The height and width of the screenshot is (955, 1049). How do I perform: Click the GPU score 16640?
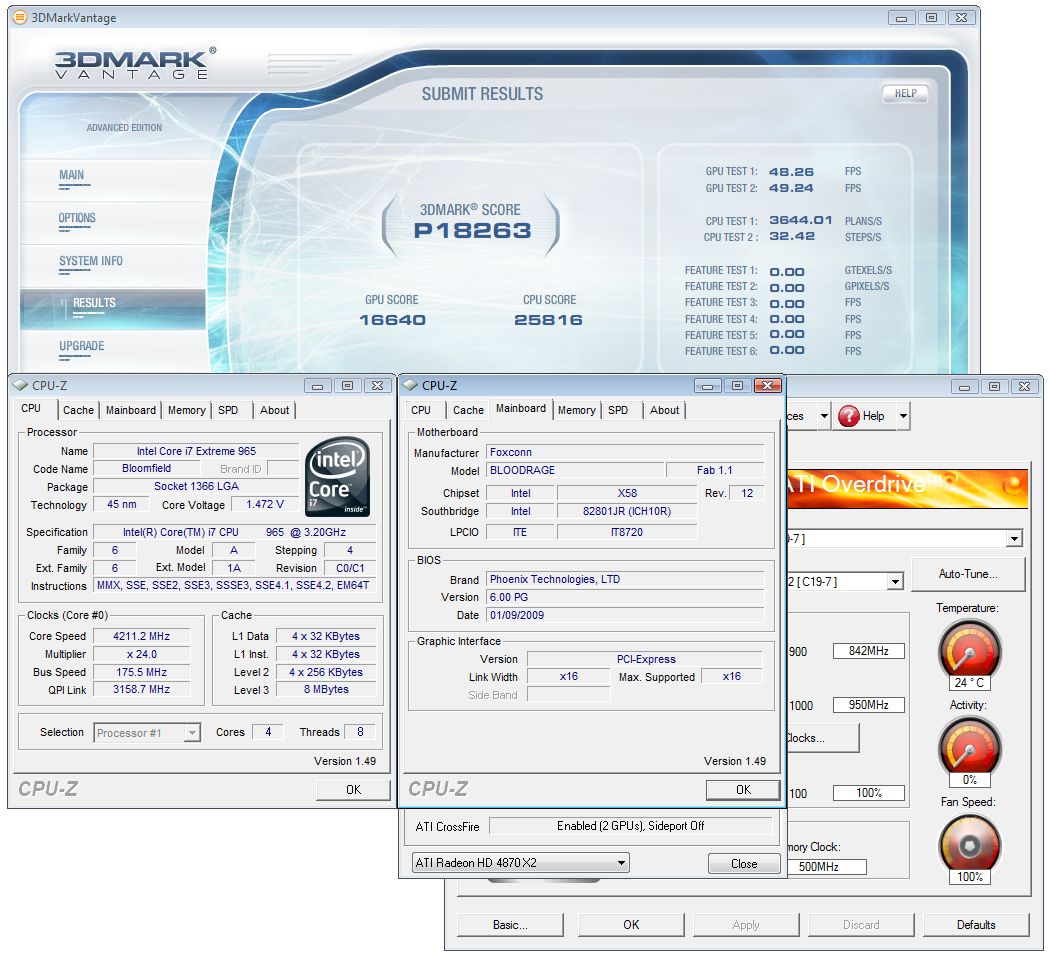392,321
